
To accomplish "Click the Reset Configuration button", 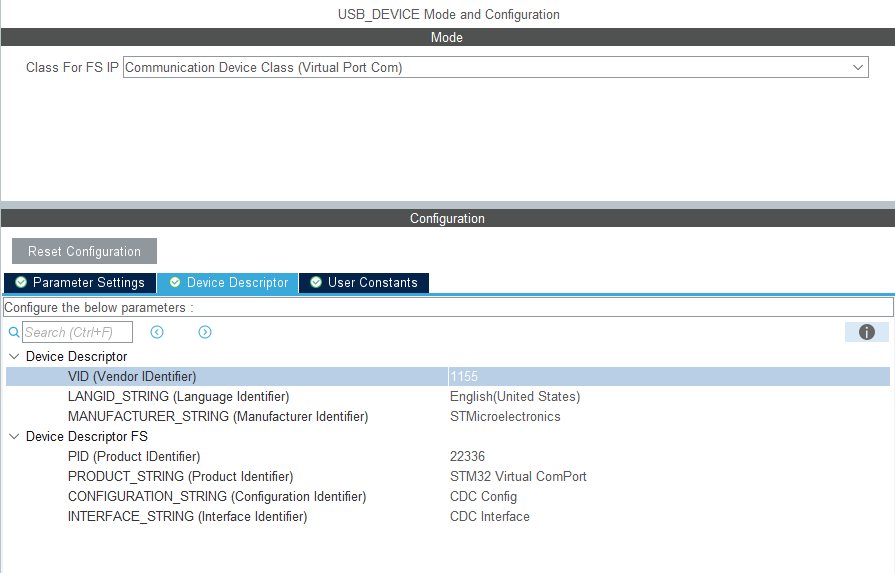I will tap(84, 251).
